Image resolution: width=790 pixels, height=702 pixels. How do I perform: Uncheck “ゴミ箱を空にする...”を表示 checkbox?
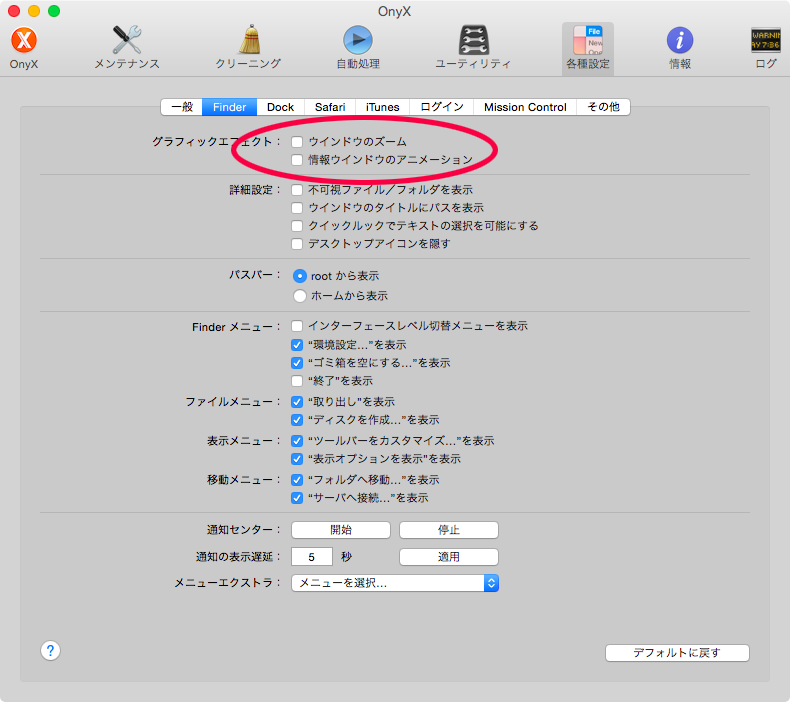pyautogui.click(x=297, y=363)
